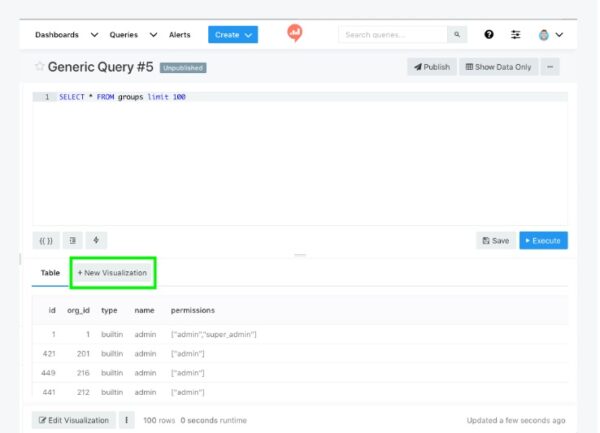Screen dimensions: 600x433
Task: Click the Unpublished badge
Action: 183,68
